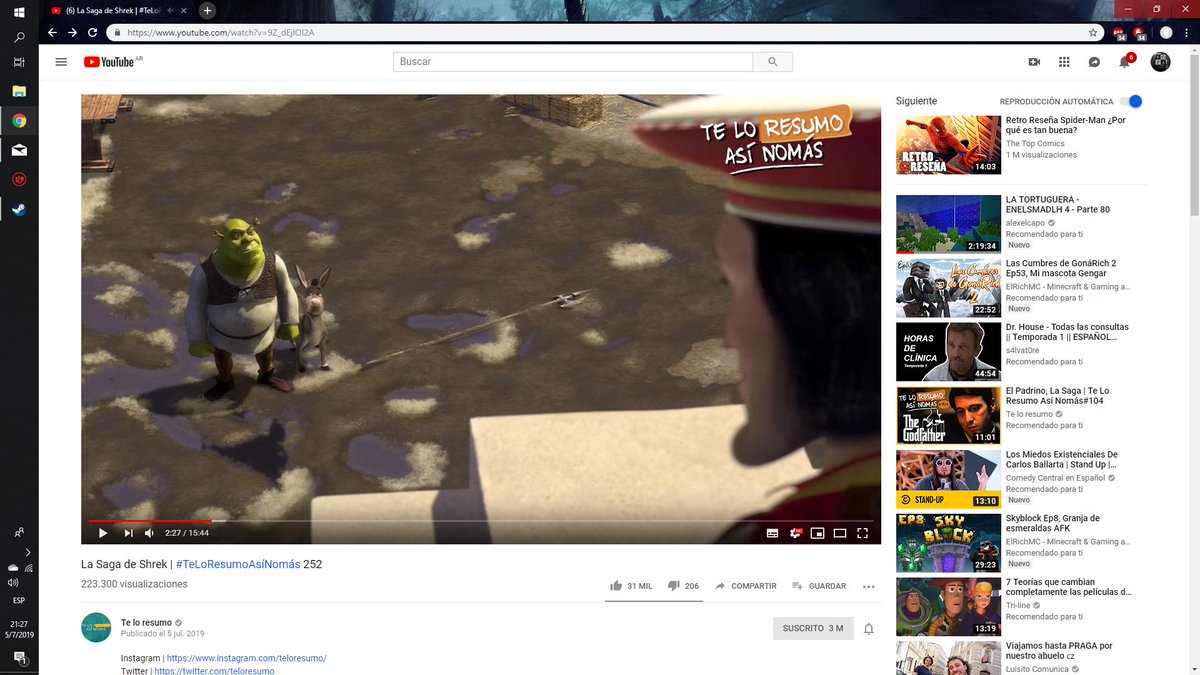Viewport: 1200px width, 675px height.
Task: Go forward in the browser
Action: point(73,33)
